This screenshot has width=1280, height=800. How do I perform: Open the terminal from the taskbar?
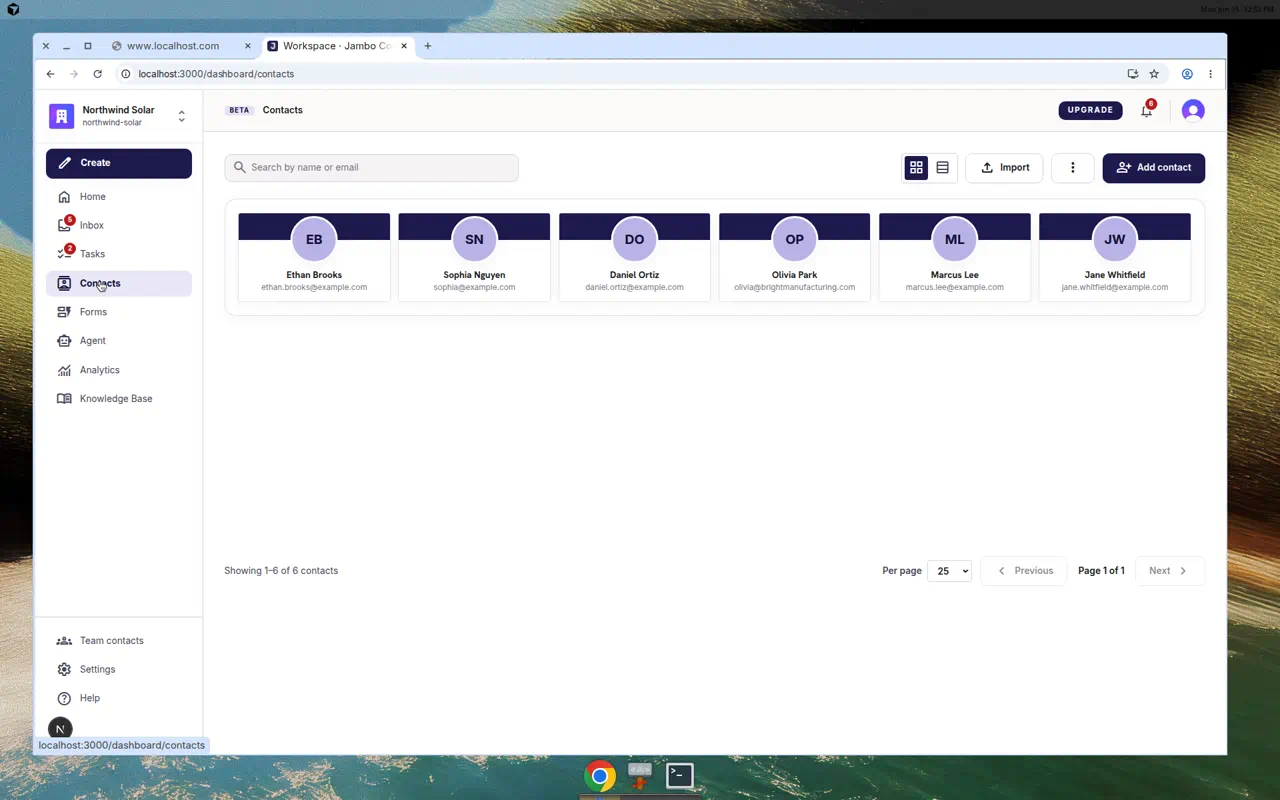click(680, 776)
